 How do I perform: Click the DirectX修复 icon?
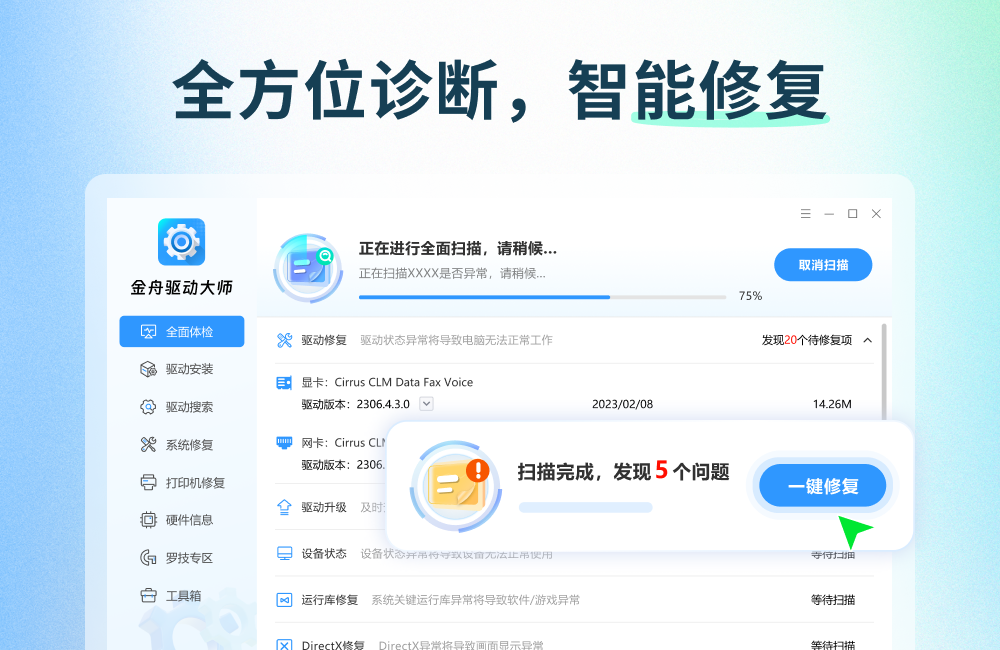click(282, 643)
